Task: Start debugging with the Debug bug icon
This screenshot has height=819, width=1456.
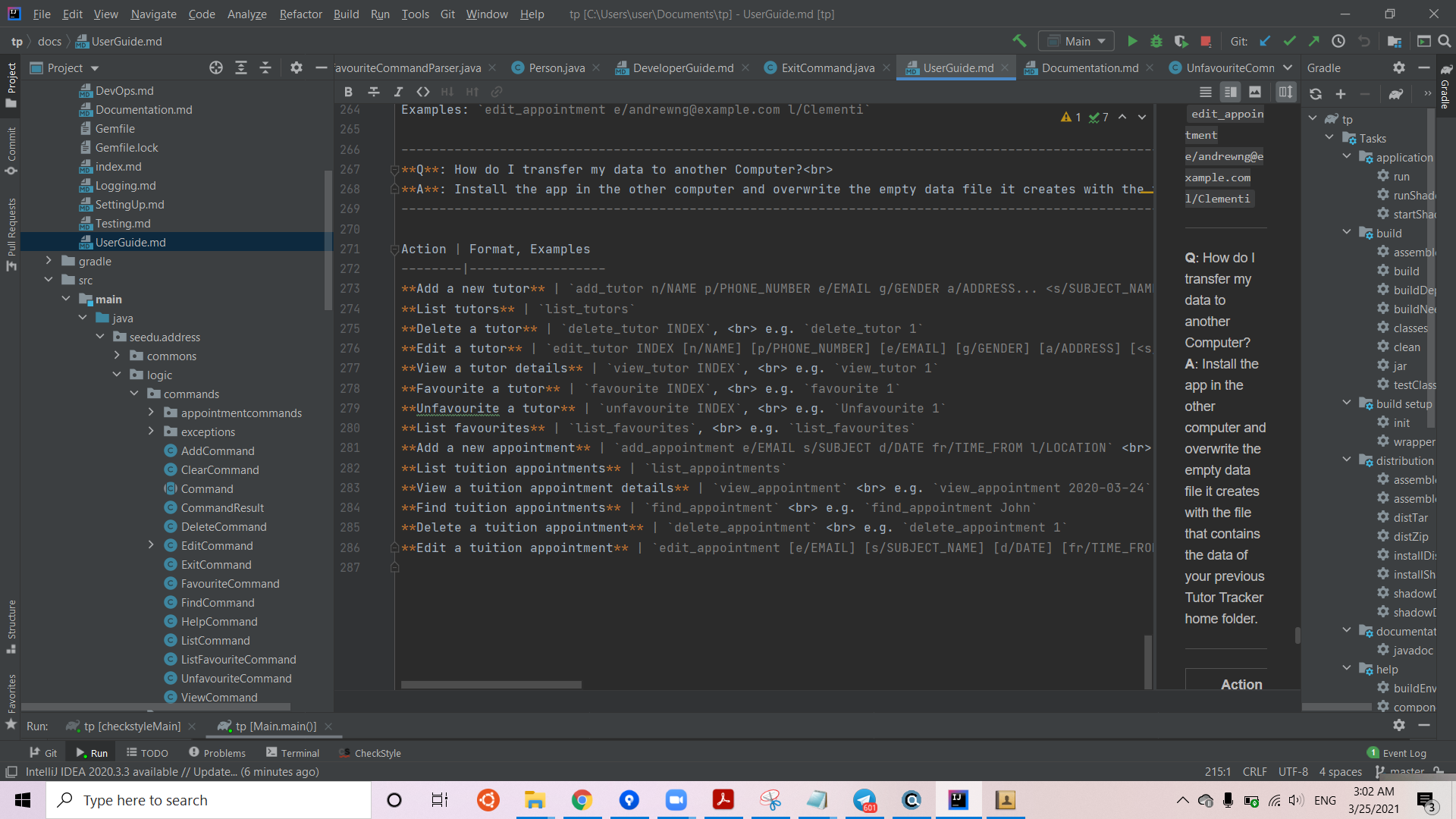Action: [1156, 41]
